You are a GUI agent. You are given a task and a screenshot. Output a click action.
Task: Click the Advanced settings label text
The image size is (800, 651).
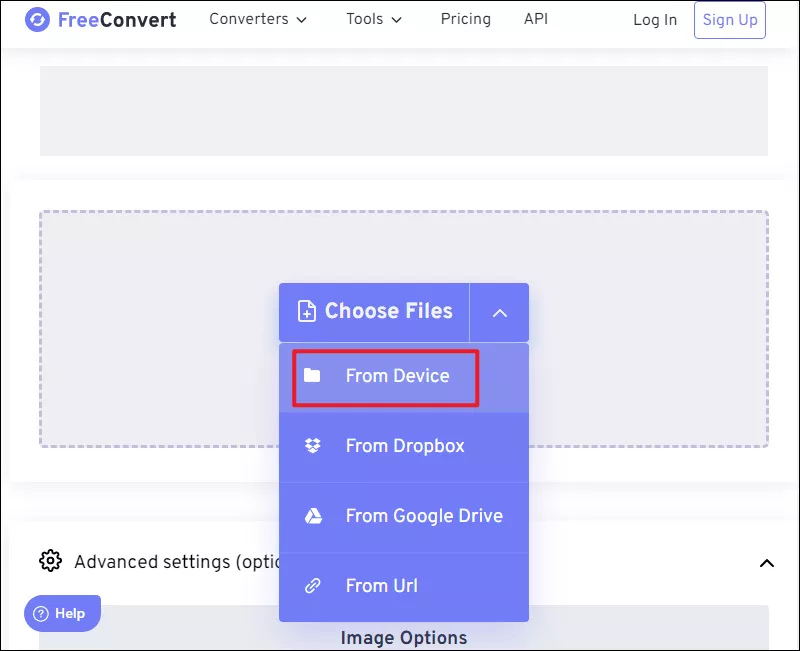pyautogui.click(x=177, y=562)
